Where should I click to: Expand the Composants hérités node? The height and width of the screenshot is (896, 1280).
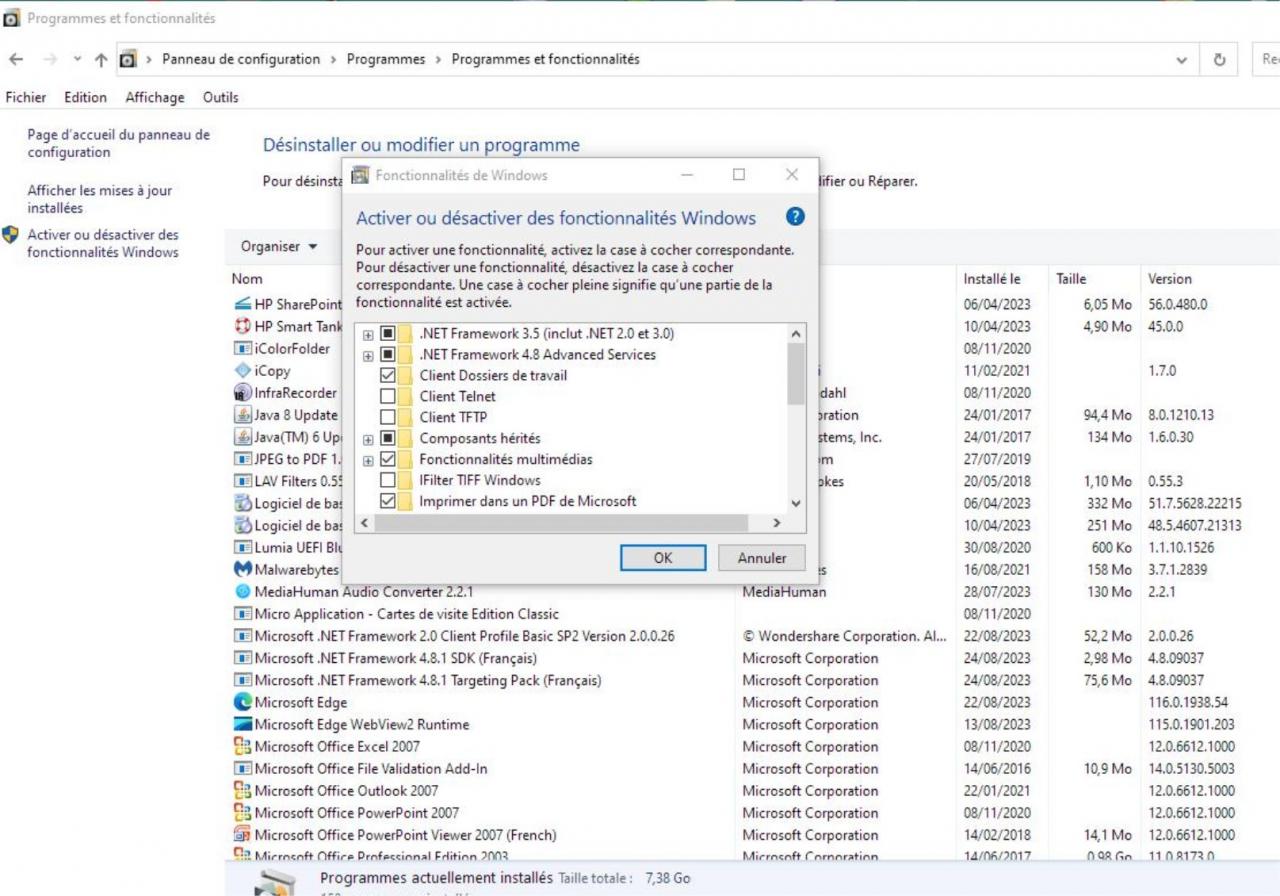coord(368,439)
